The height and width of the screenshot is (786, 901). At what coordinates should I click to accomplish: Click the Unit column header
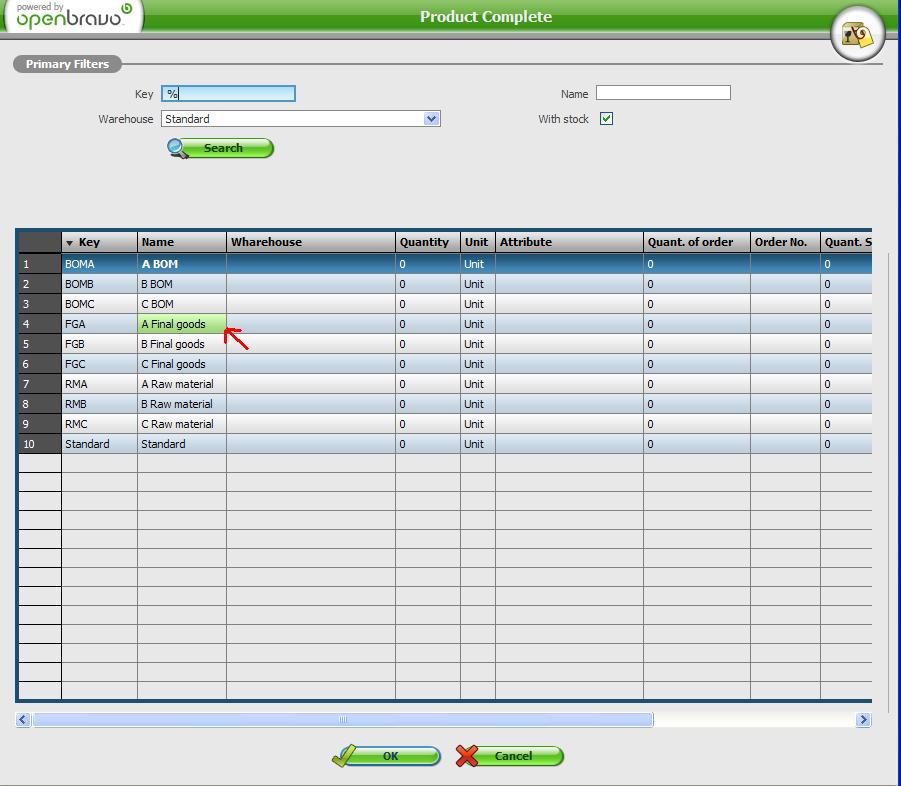click(478, 242)
